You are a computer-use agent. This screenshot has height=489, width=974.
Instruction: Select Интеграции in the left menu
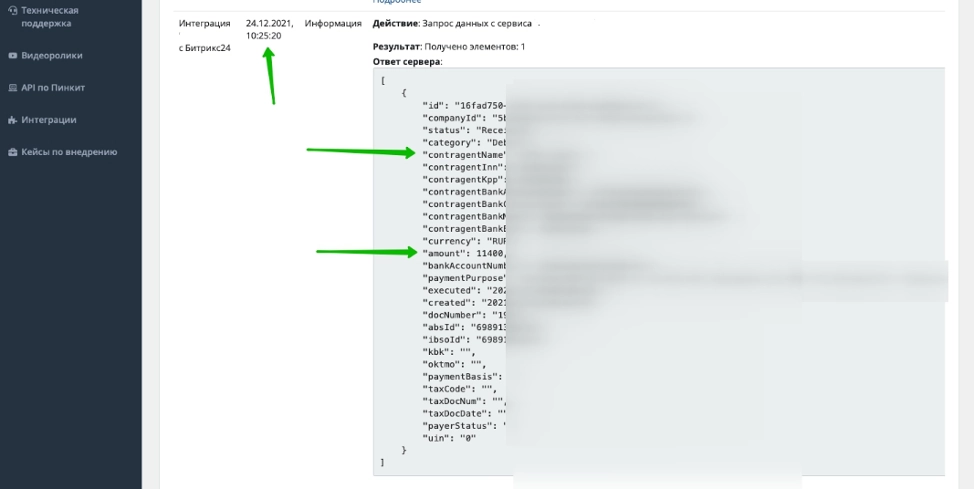49,120
